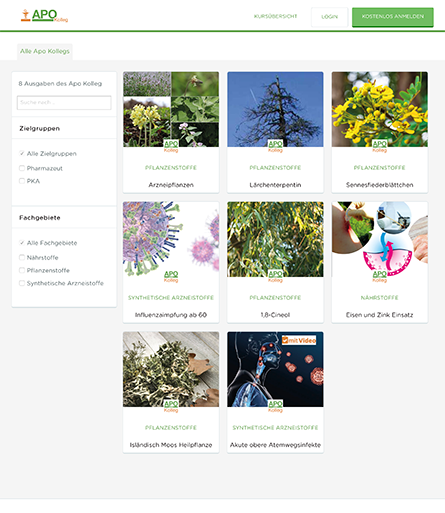Viewport: 445px width, 513px height.
Task: Click the APO Kolleg logo in header
Action: [44, 15]
